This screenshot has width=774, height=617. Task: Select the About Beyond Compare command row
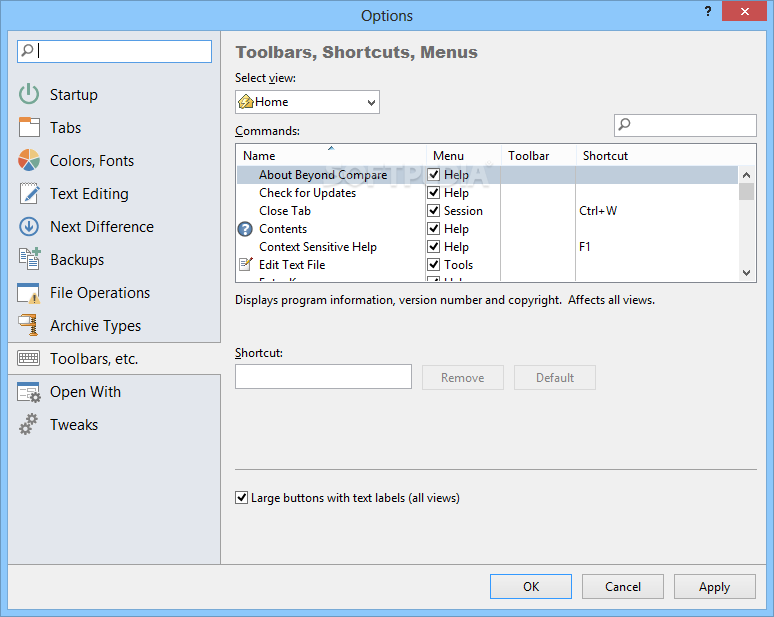pyautogui.click(x=487, y=175)
